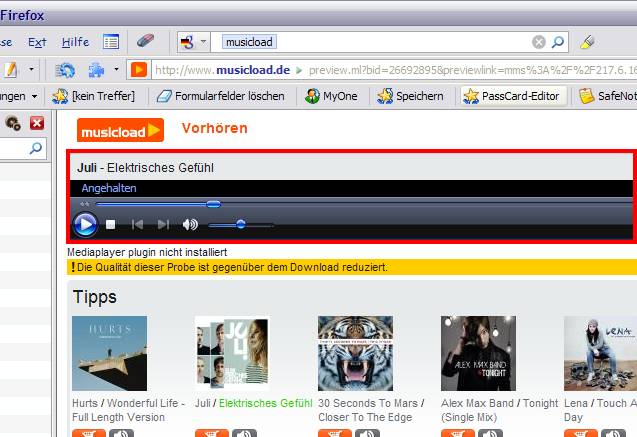Click the yellow quality warning message
Image resolution: width=637 pixels, height=437 pixels.
(352, 267)
